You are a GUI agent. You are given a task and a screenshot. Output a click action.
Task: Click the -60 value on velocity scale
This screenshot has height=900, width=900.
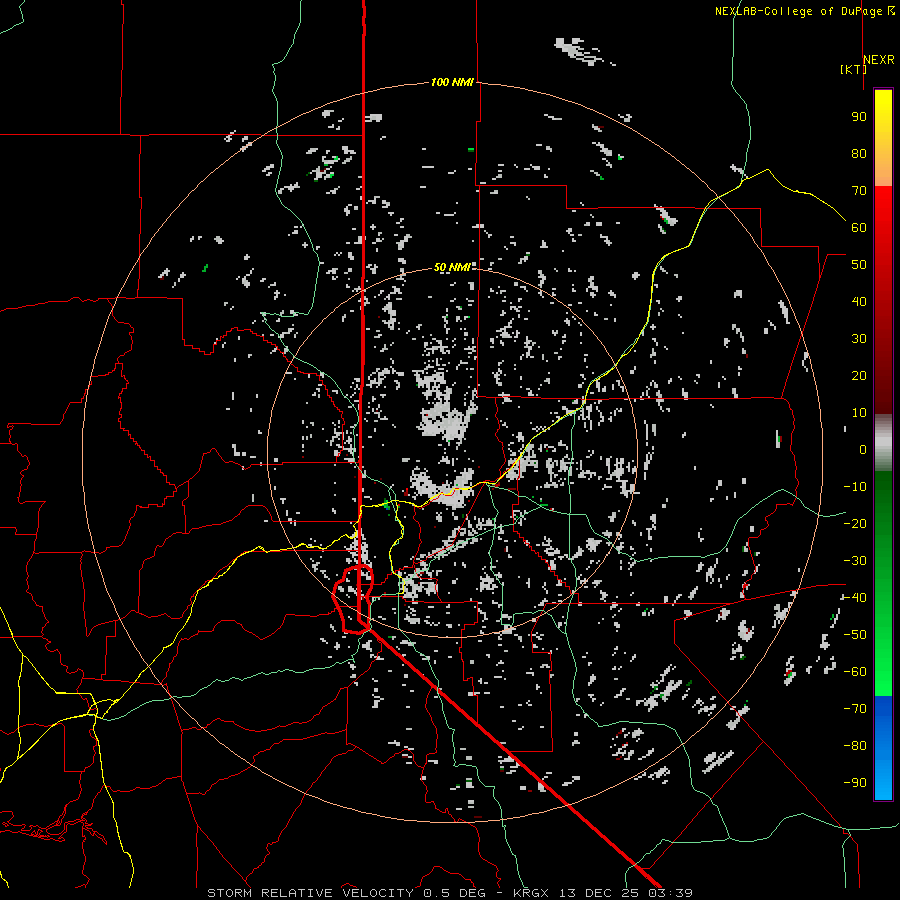click(x=855, y=672)
